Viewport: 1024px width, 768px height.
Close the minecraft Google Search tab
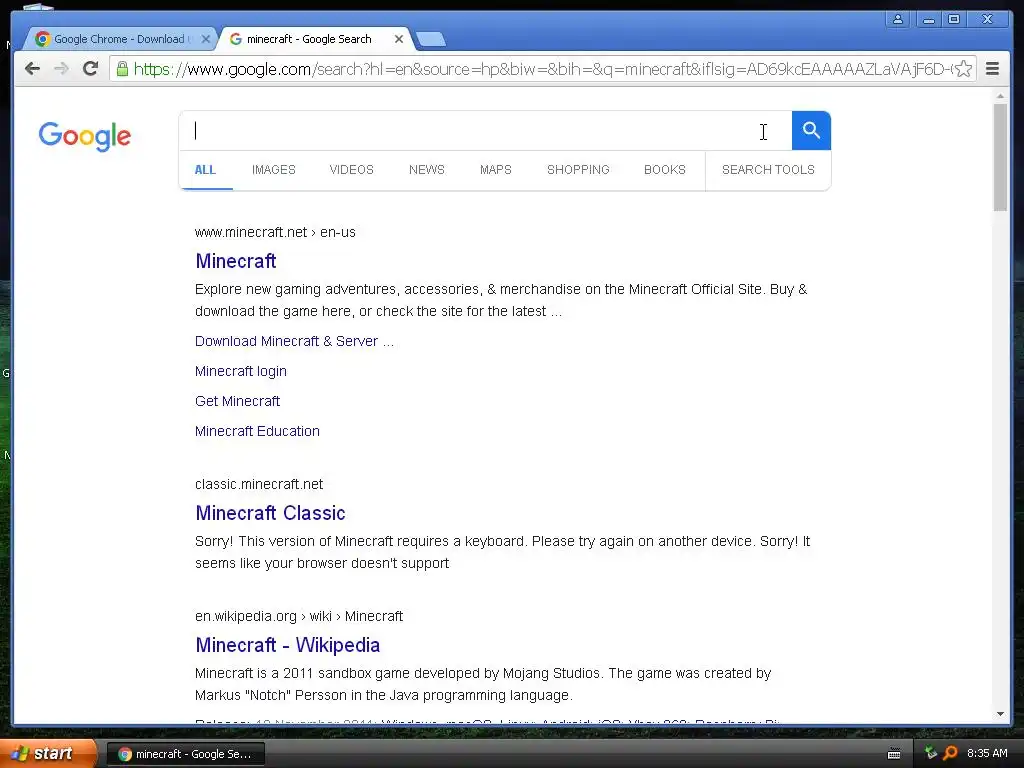click(x=398, y=39)
